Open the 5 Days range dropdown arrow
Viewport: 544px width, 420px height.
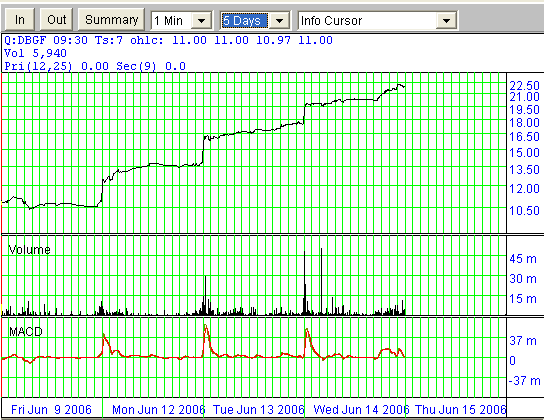pos(279,21)
